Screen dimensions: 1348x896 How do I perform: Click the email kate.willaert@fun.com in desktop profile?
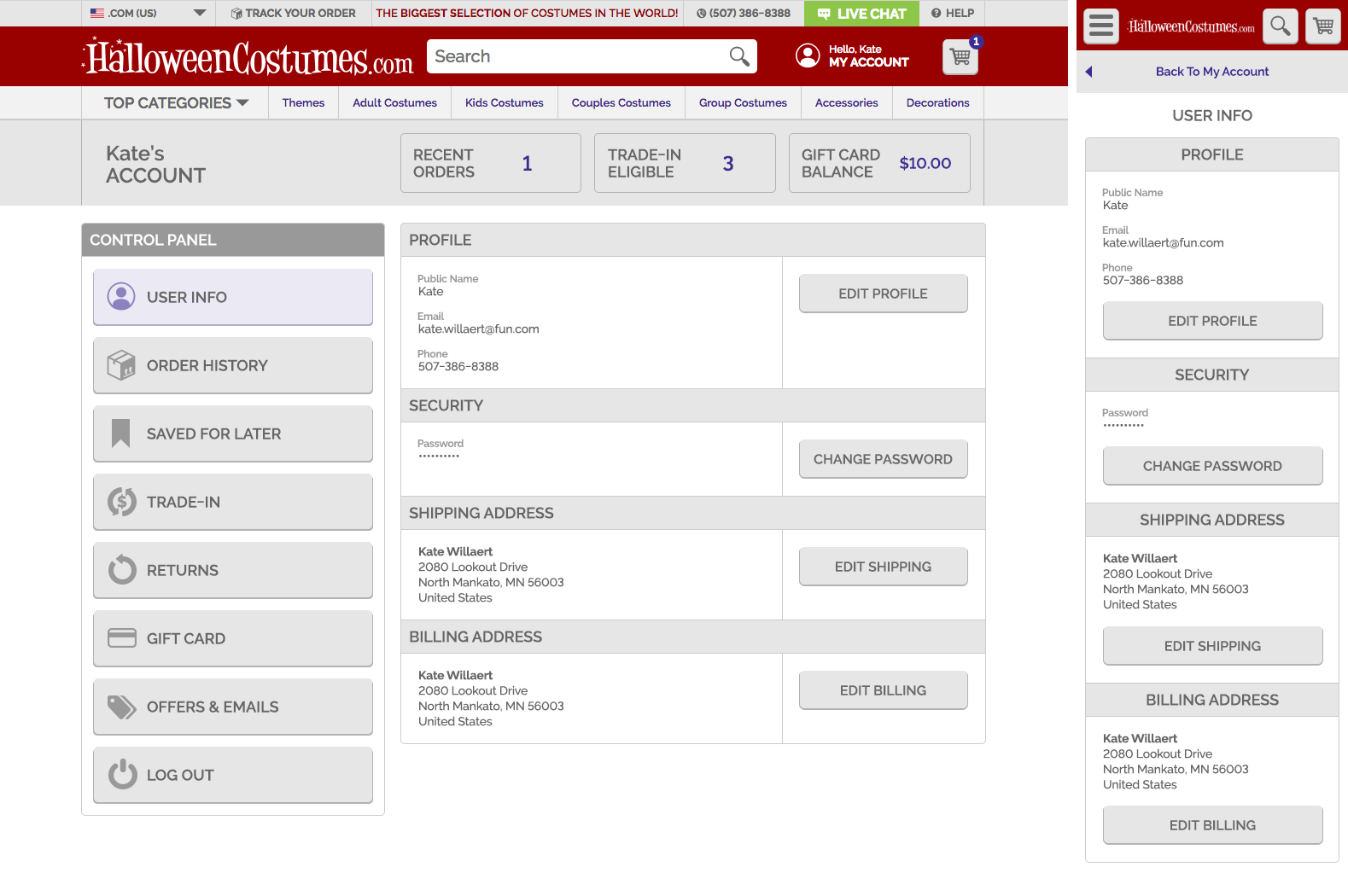point(478,329)
